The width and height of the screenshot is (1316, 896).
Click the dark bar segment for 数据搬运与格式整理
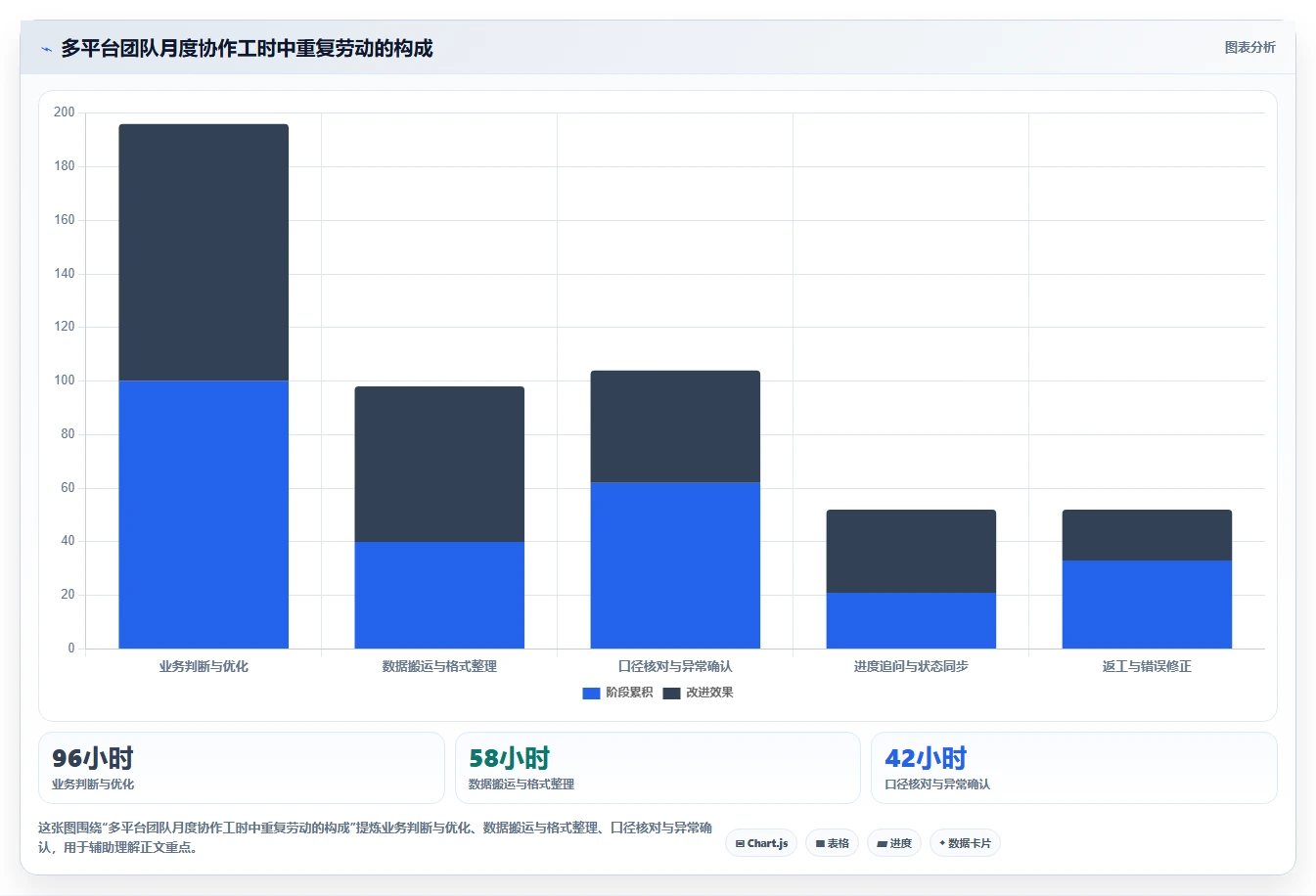(x=439, y=464)
